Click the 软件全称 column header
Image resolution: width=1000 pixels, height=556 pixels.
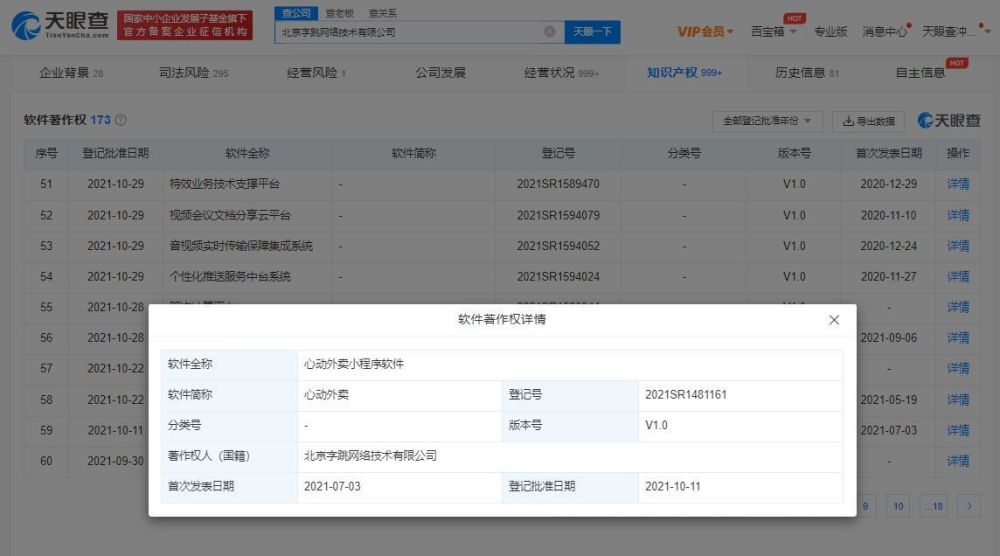click(x=247, y=153)
